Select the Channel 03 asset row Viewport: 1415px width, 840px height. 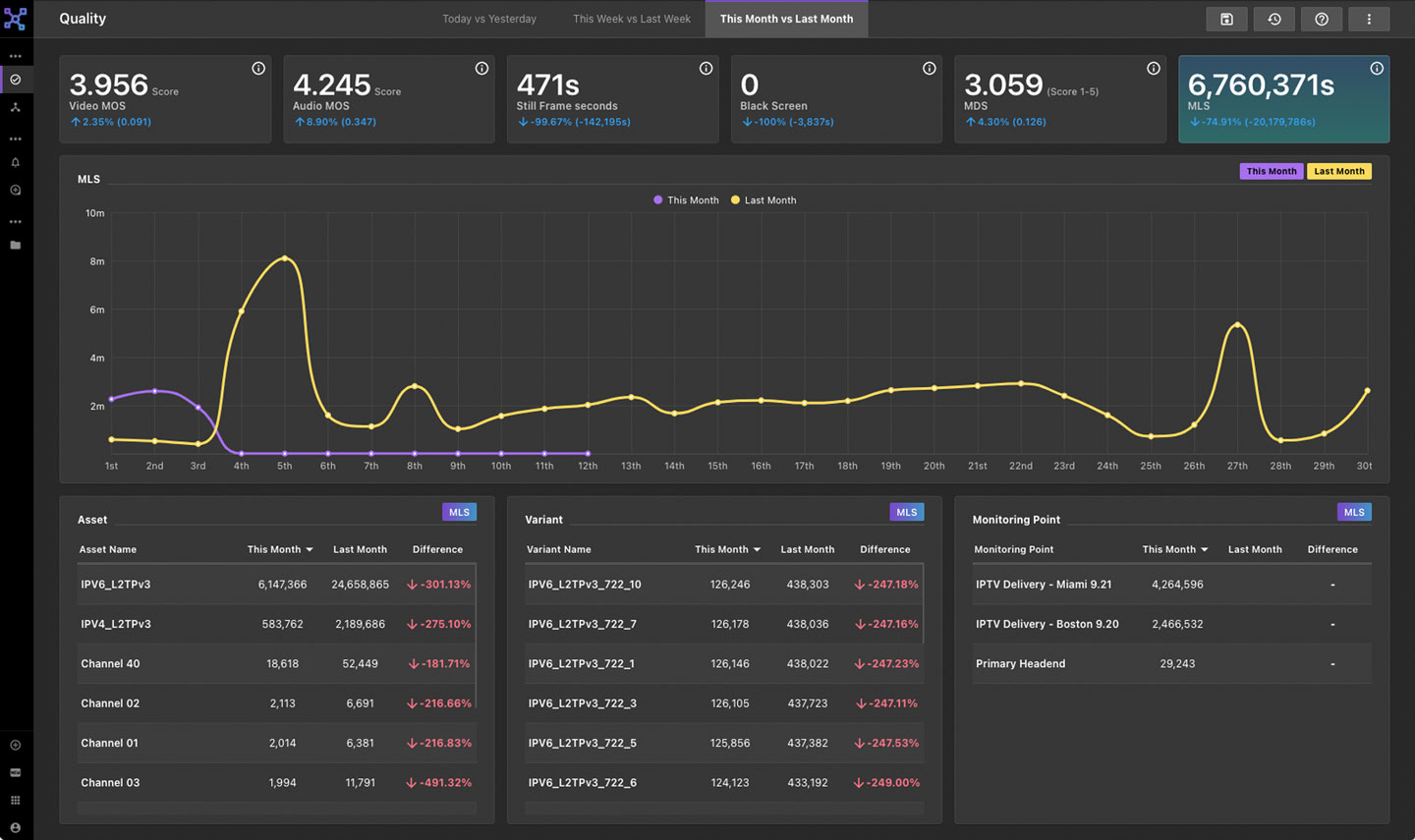[276, 783]
